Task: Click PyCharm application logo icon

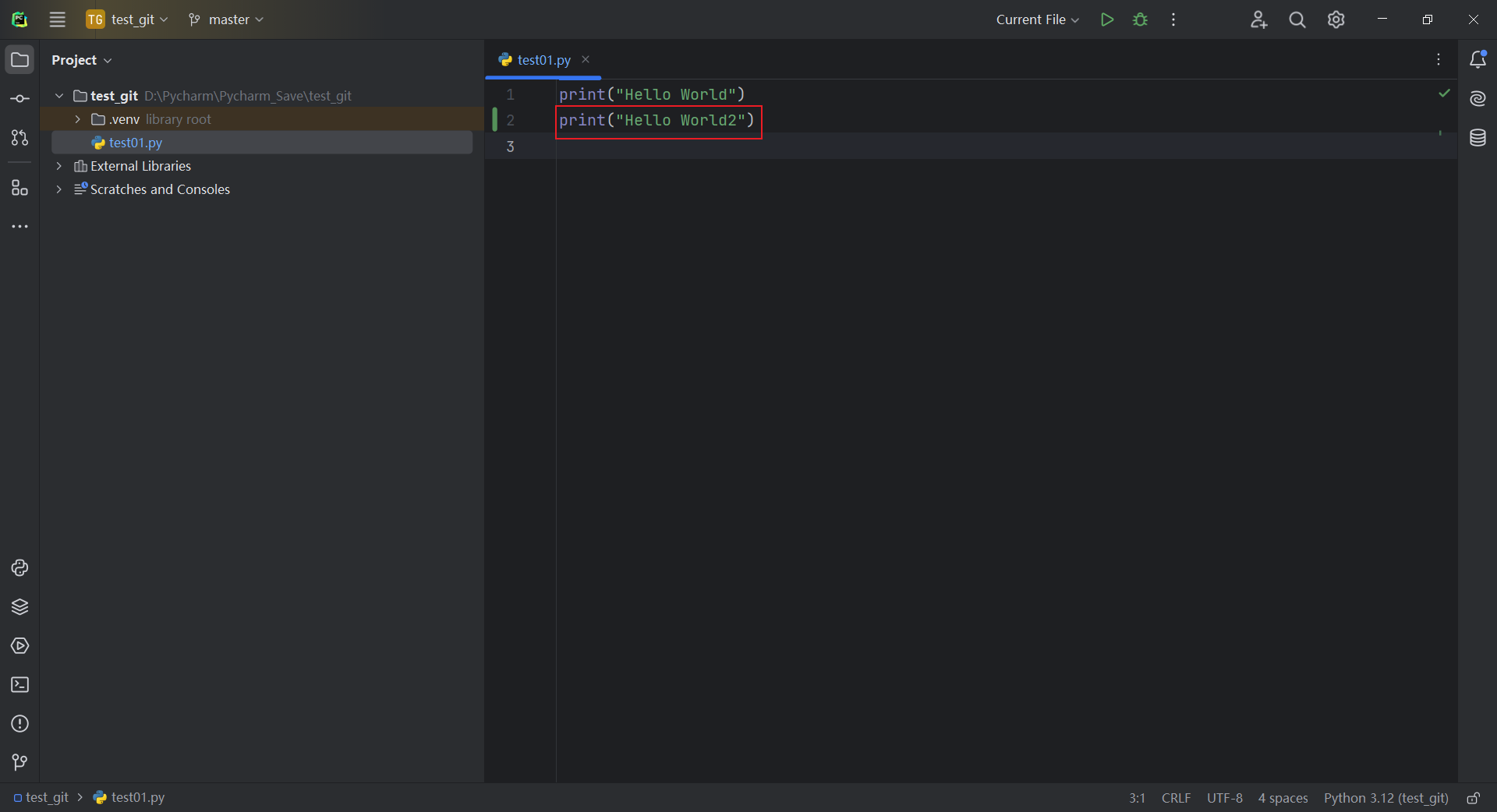Action: pyautogui.click(x=20, y=19)
